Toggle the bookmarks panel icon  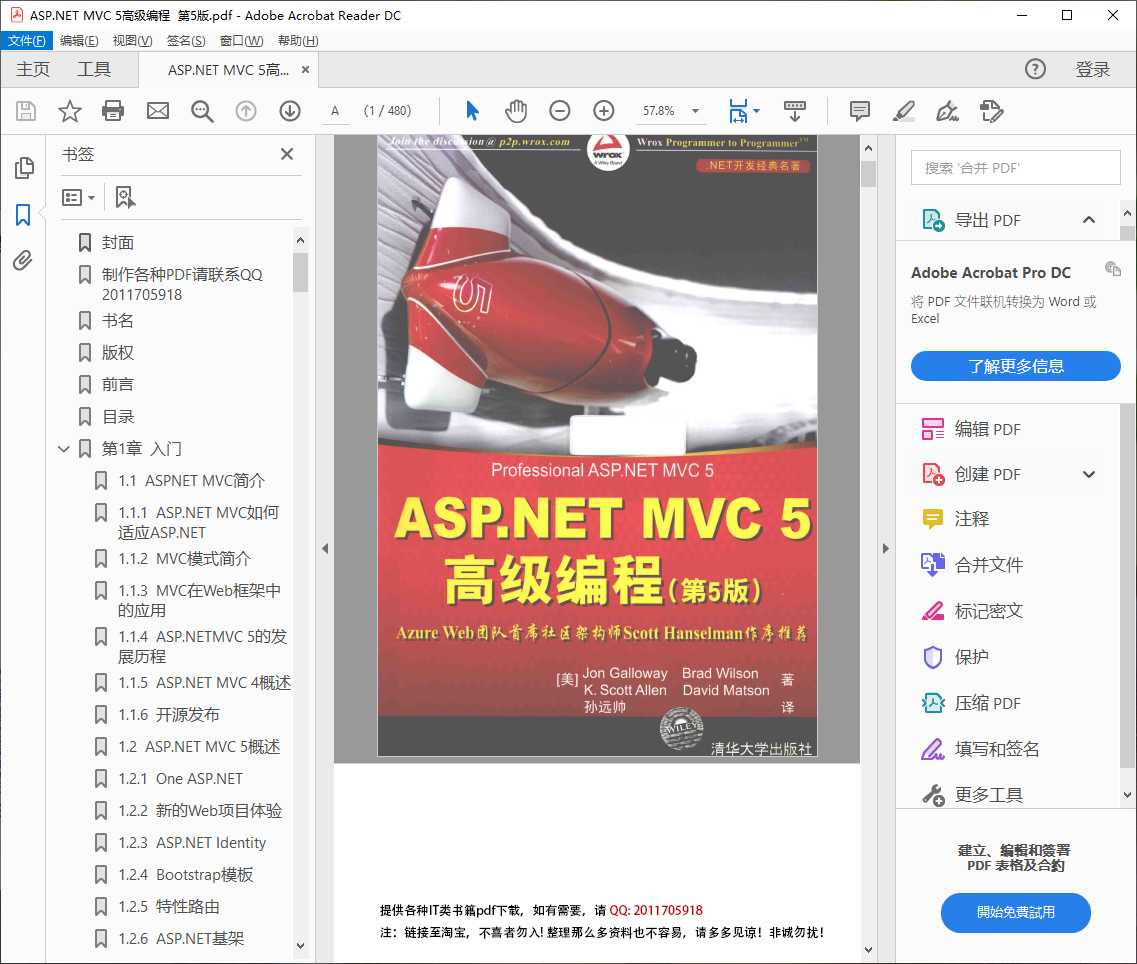[x=23, y=215]
